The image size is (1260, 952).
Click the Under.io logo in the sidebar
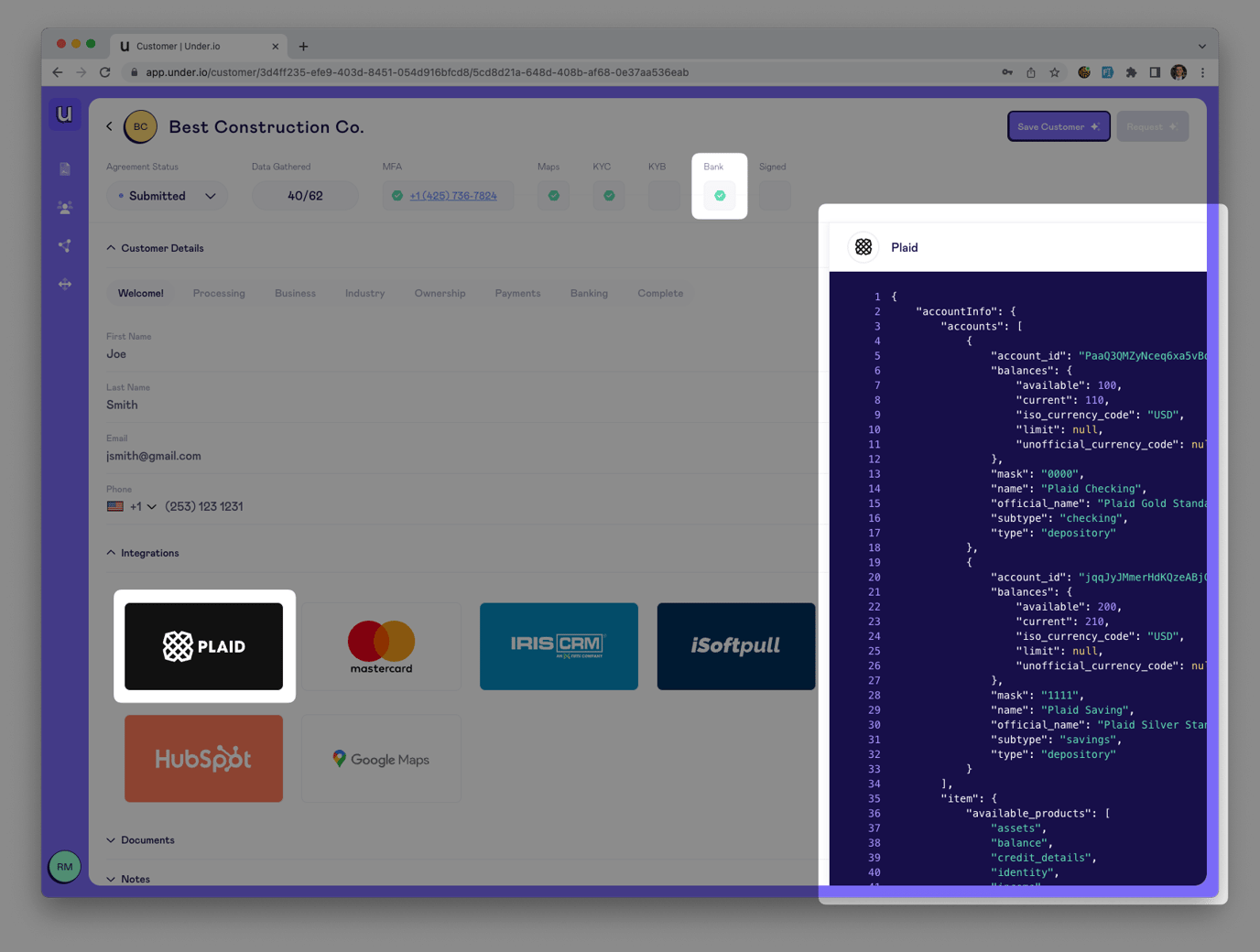(64, 114)
